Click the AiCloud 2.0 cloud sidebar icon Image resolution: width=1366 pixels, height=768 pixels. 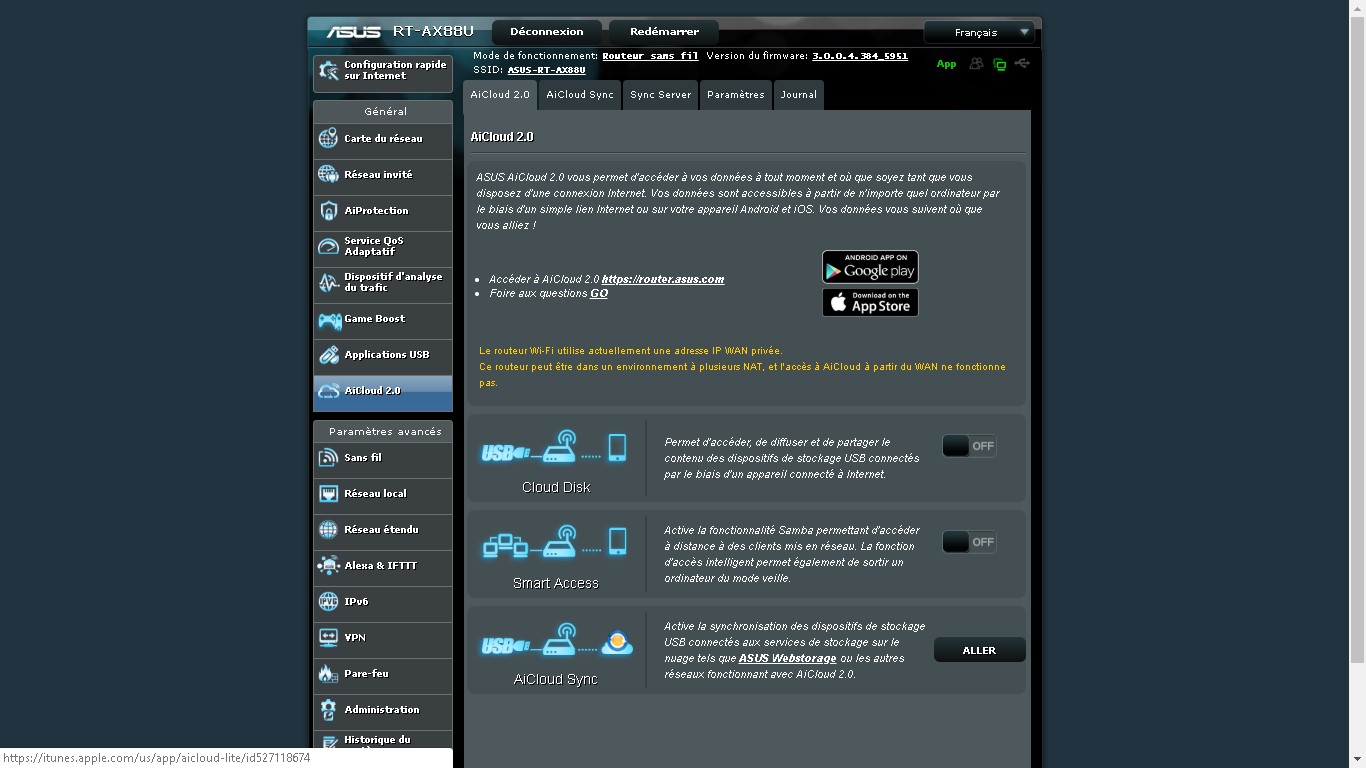point(329,391)
